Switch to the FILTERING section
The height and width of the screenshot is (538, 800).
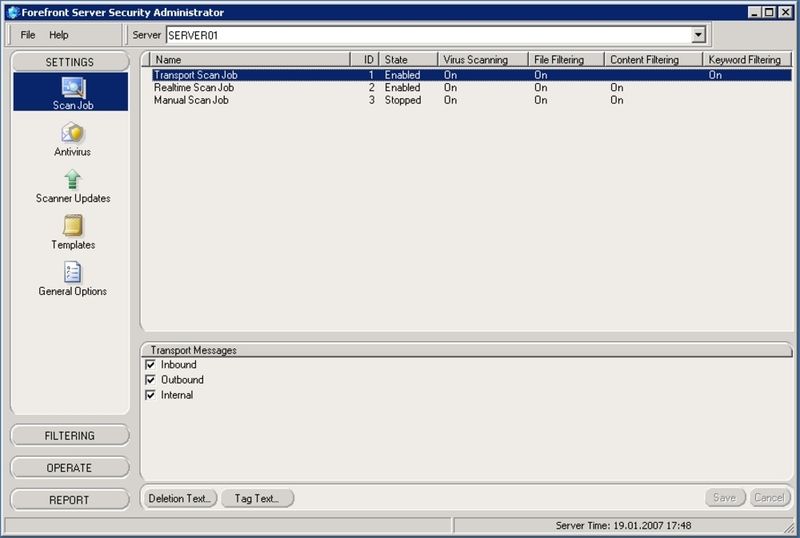tap(70, 435)
